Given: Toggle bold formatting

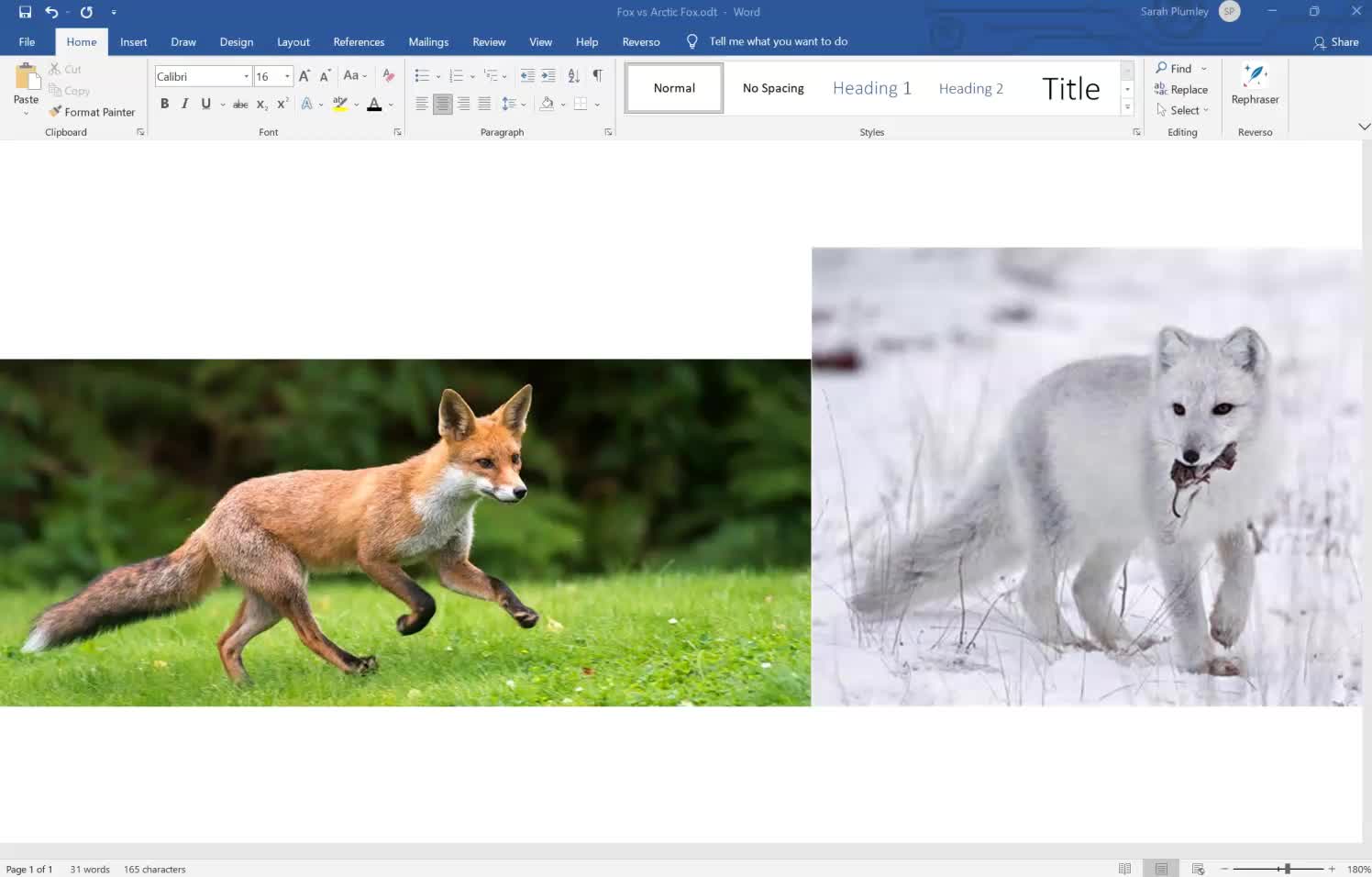Looking at the screenshot, I should click(165, 104).
